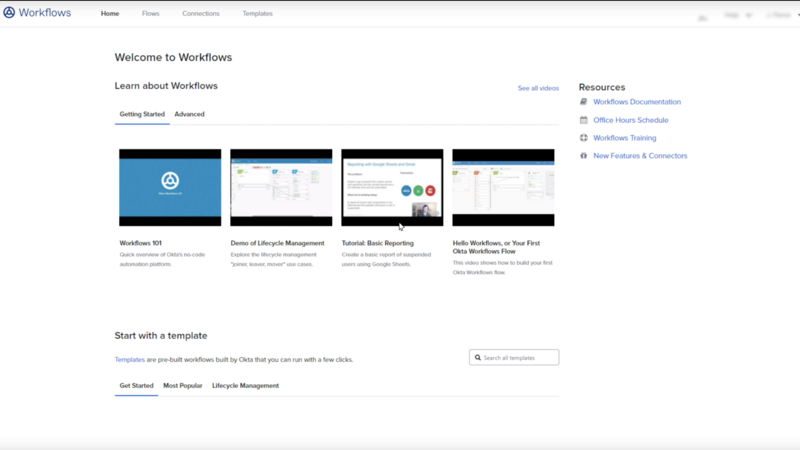
Task: Click the lifebuoy icon beside Workflows Training
Action: (584, 138)
